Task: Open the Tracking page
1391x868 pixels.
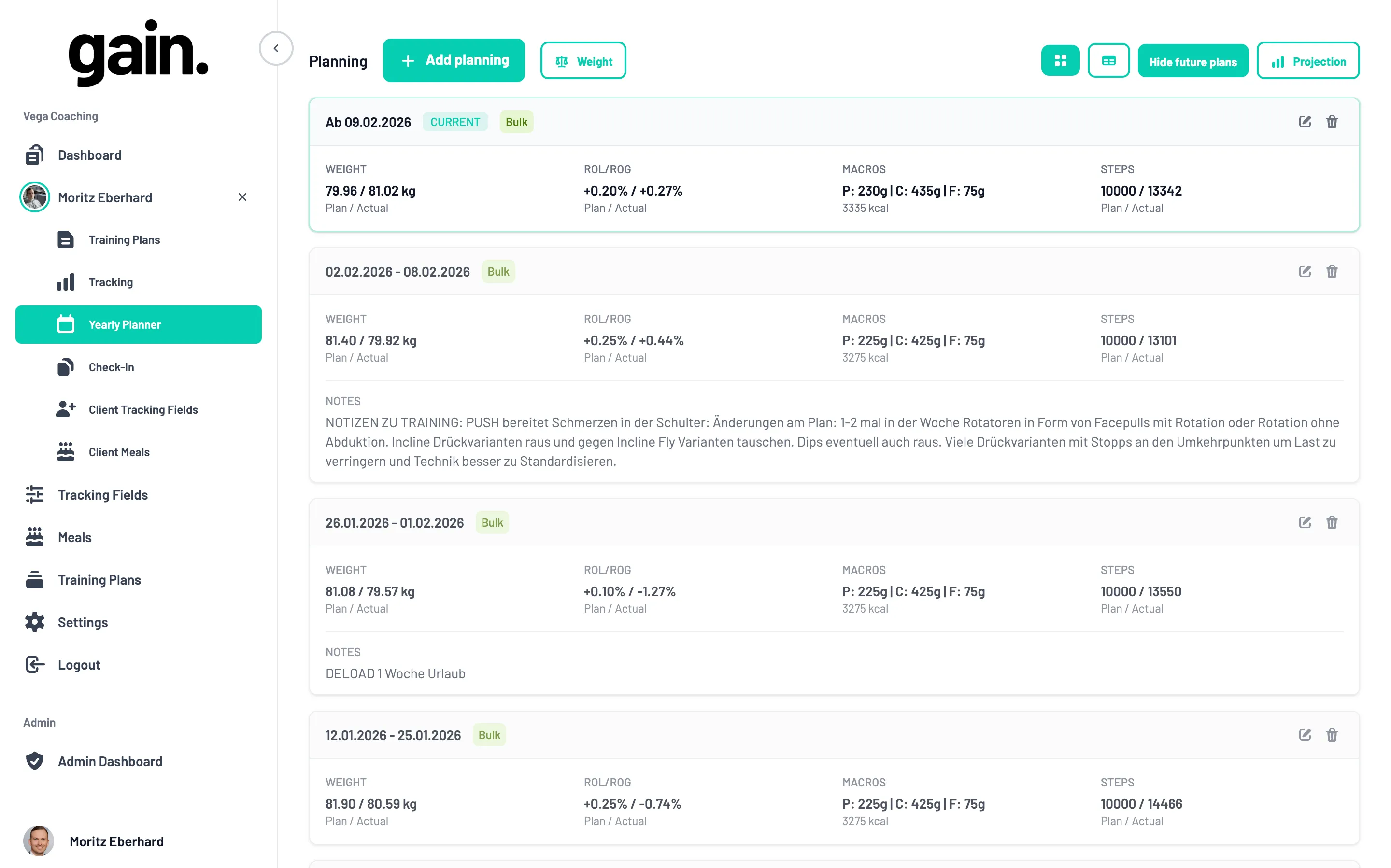Action: [x=110, y=282]
